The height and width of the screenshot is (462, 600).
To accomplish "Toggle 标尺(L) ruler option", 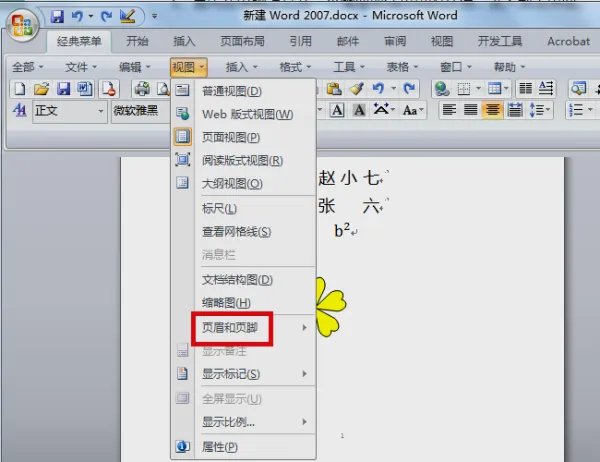I will (x=244, y=209).
